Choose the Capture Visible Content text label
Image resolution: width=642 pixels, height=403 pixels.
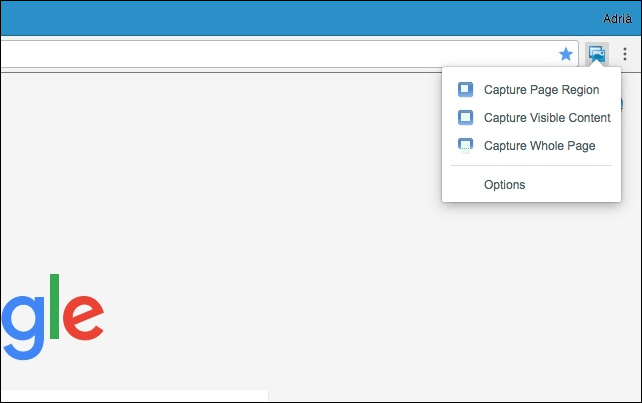547,117
